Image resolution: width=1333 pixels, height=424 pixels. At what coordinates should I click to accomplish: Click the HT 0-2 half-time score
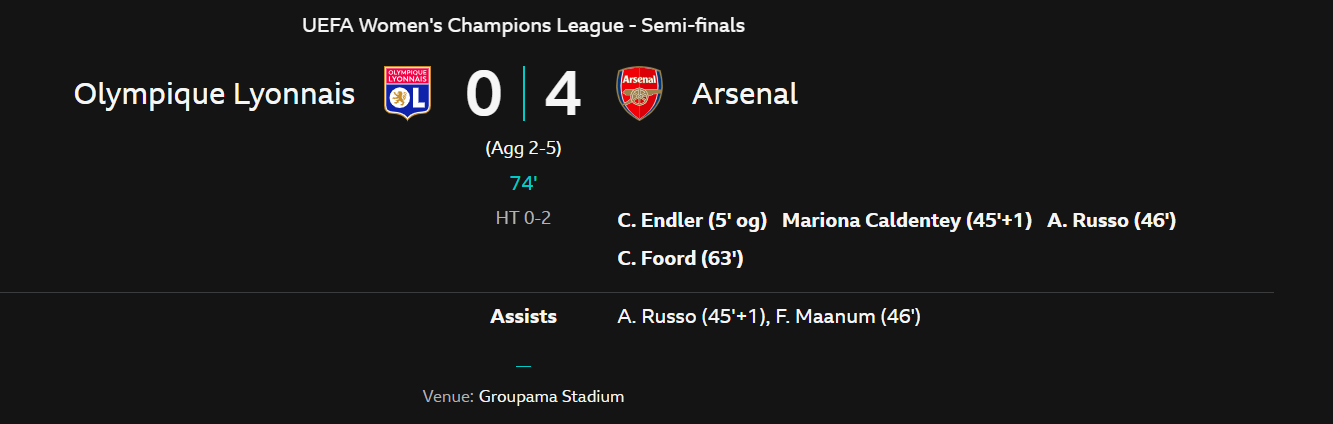(523, 217)
